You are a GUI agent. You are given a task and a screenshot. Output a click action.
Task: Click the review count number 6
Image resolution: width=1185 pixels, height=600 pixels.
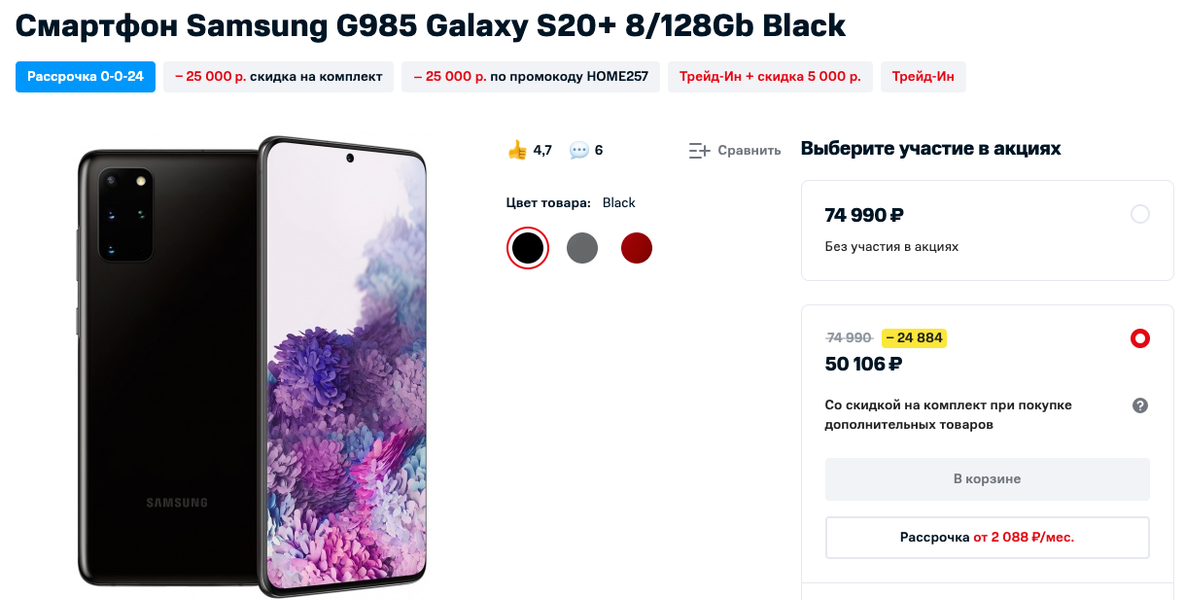[x=598, y=150]
